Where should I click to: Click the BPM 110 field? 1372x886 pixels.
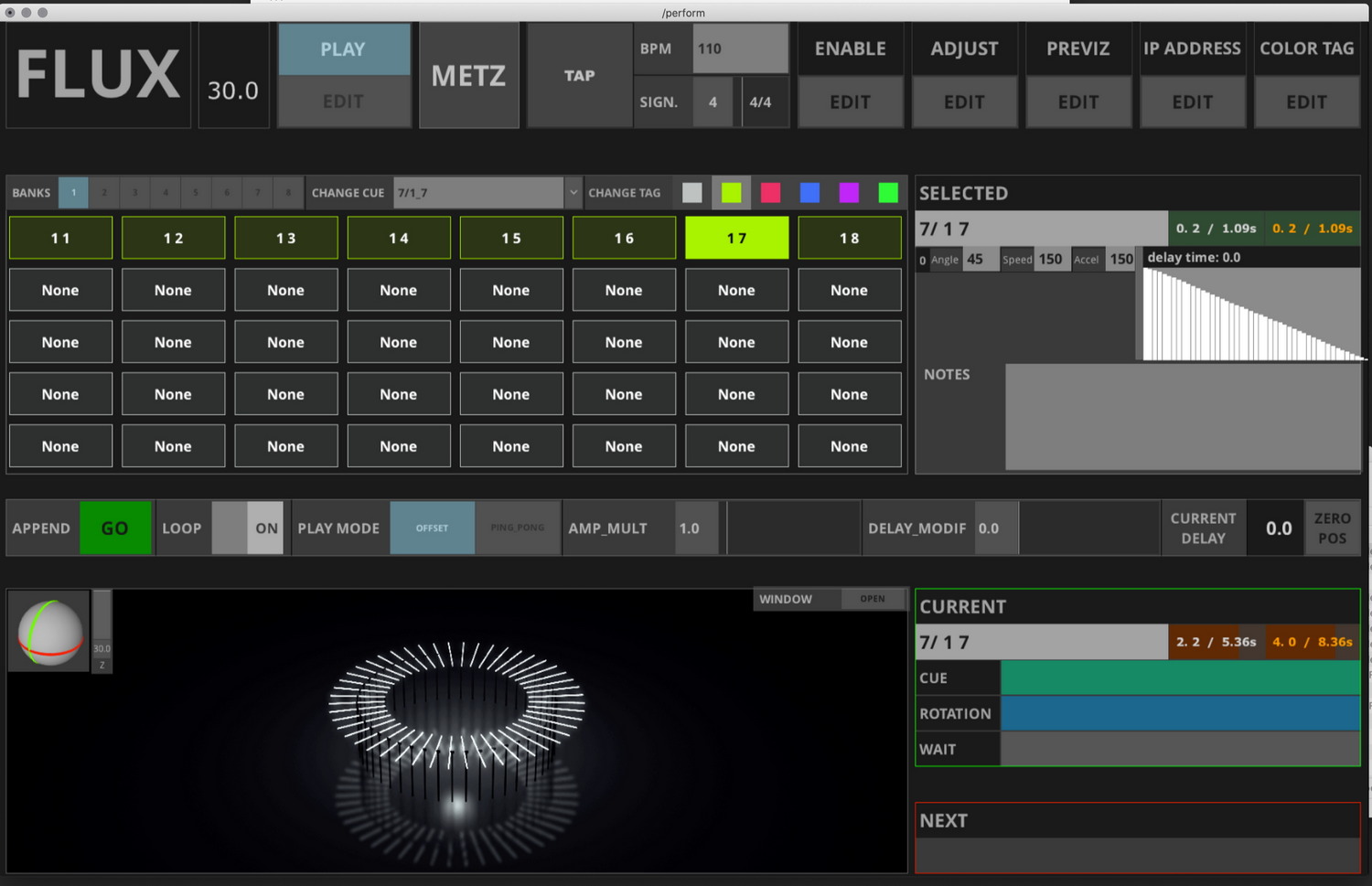tap(740, 49)
